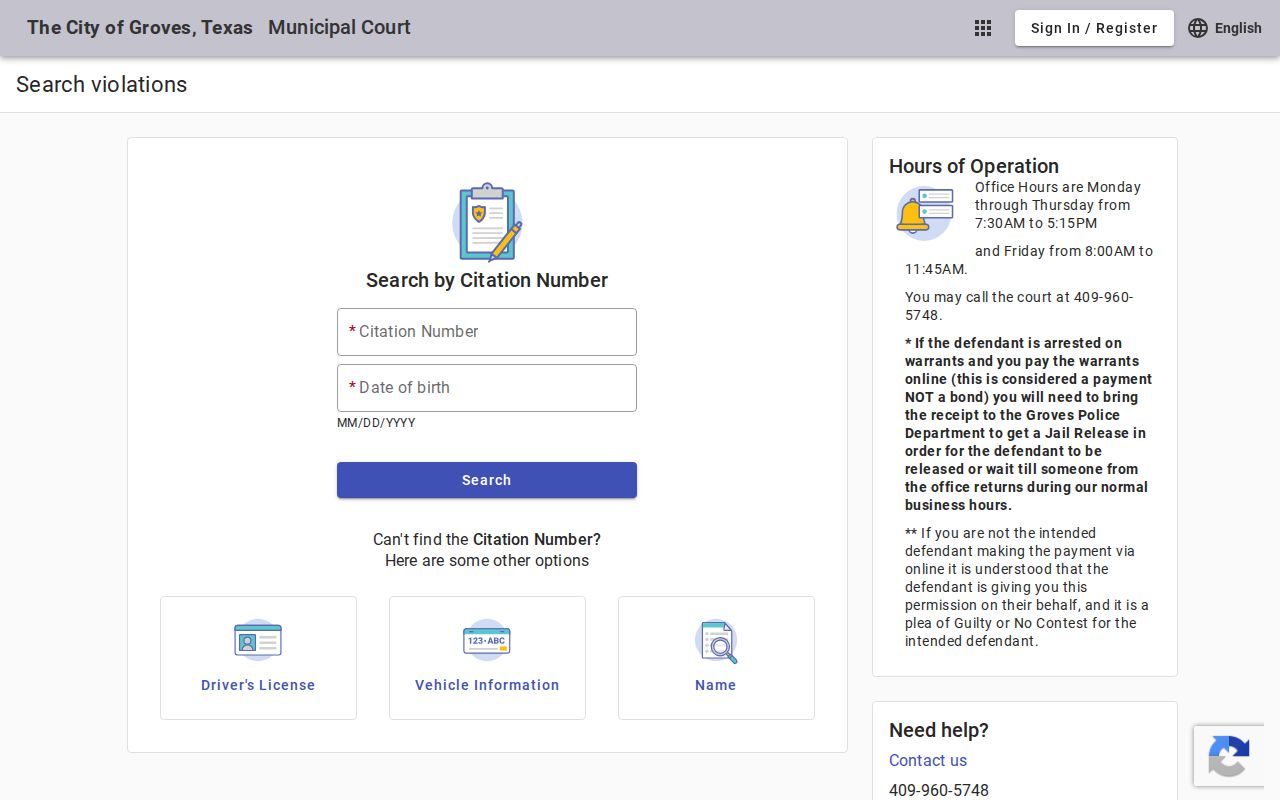Click the Need help? heading
Screen dimensions: 1280x800
(939, 730)
